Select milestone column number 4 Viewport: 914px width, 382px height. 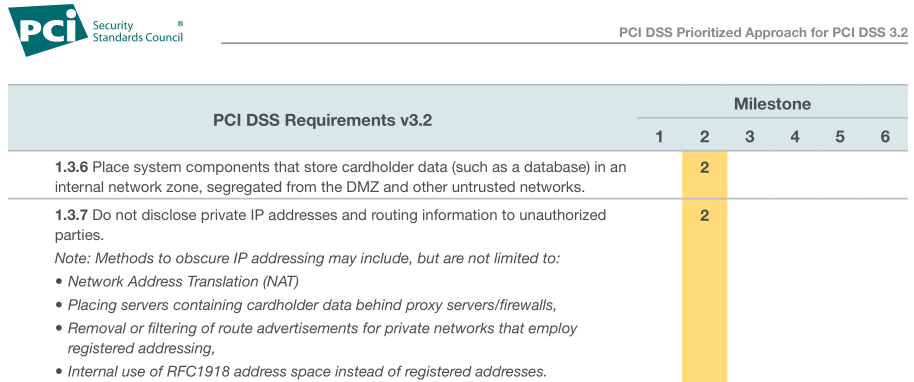click(x=795, y=137)
